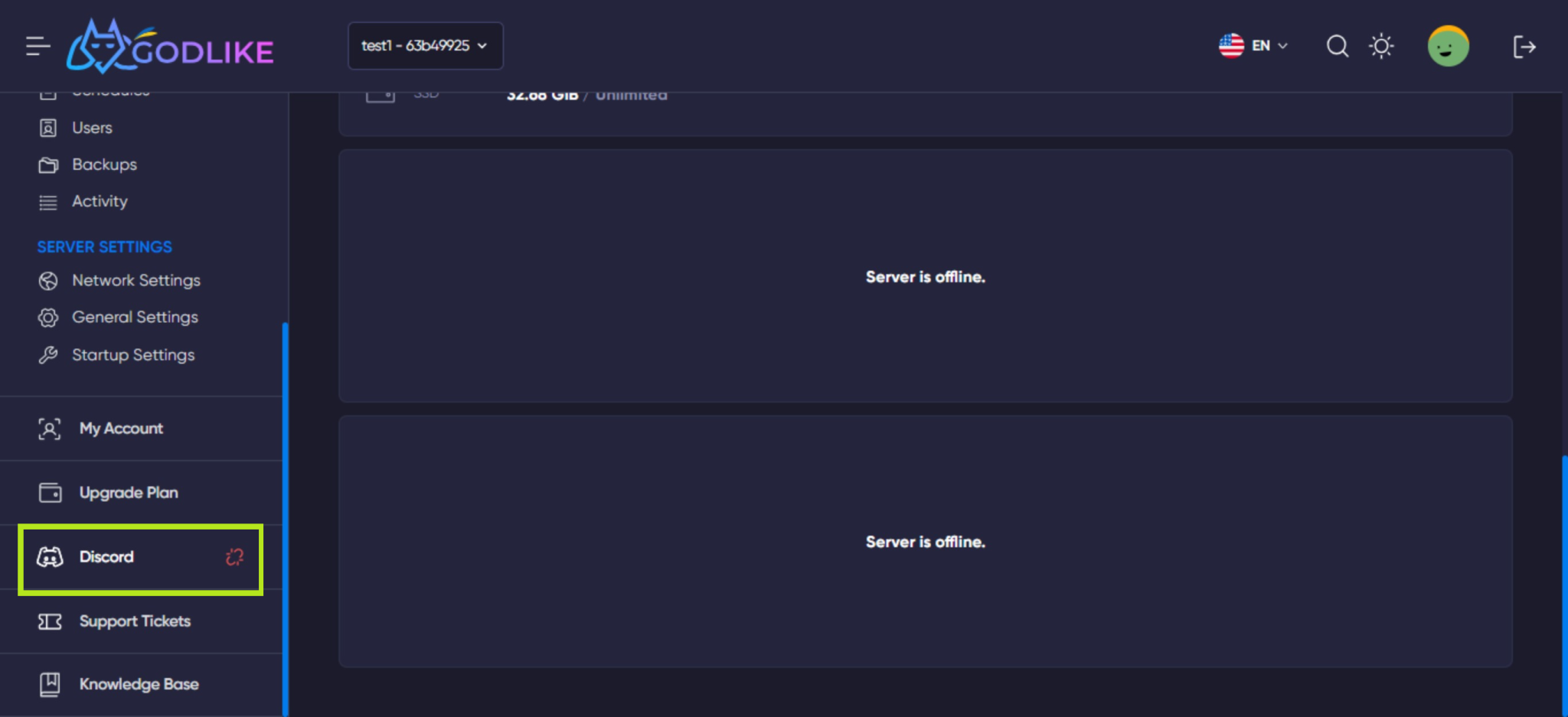This screenshot has height=717, width=1568.
Task: Select the Activity sidebar item
Action: tap(100, 201)
